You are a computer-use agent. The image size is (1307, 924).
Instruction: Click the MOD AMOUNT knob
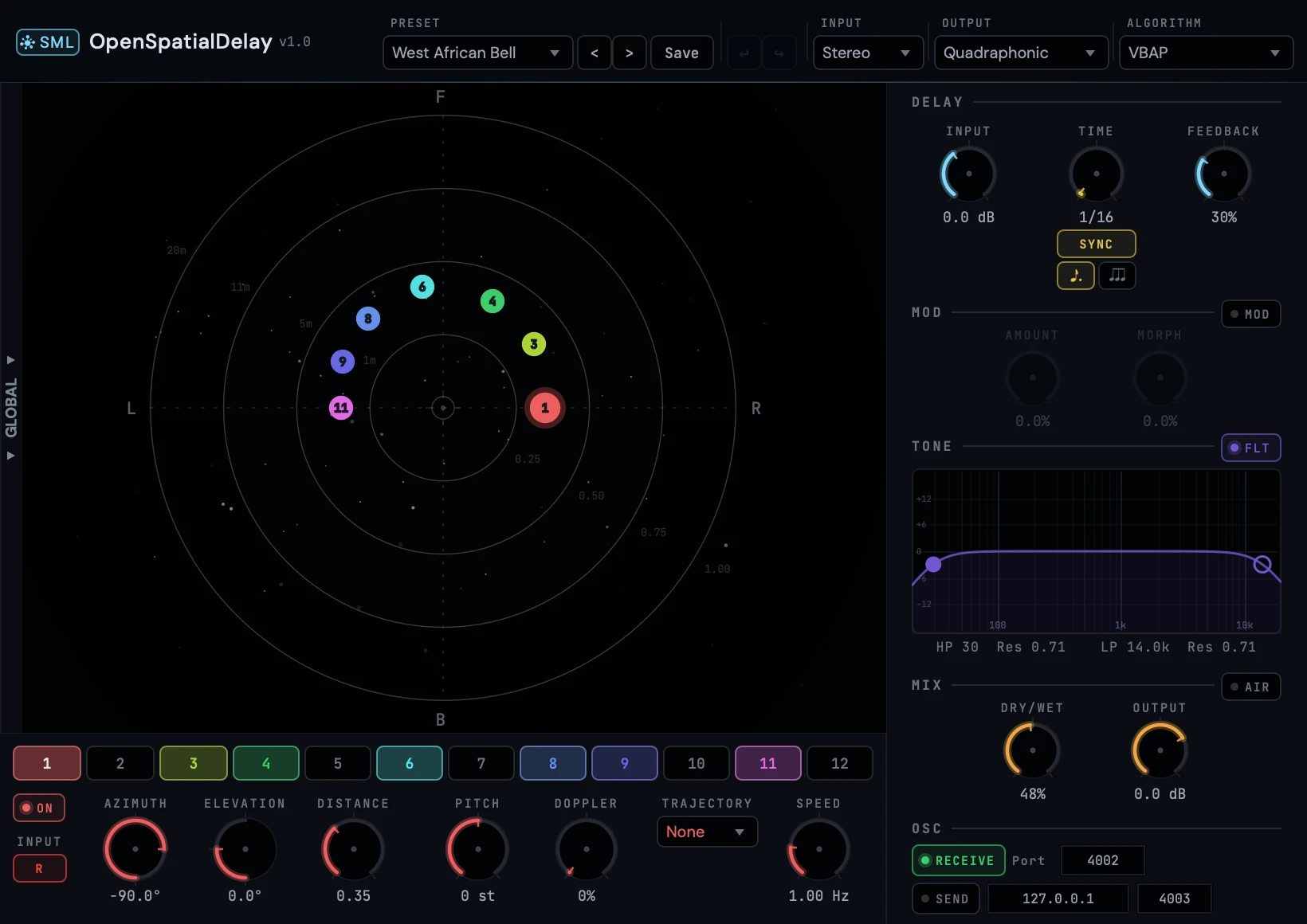(x=1033, y=378)
